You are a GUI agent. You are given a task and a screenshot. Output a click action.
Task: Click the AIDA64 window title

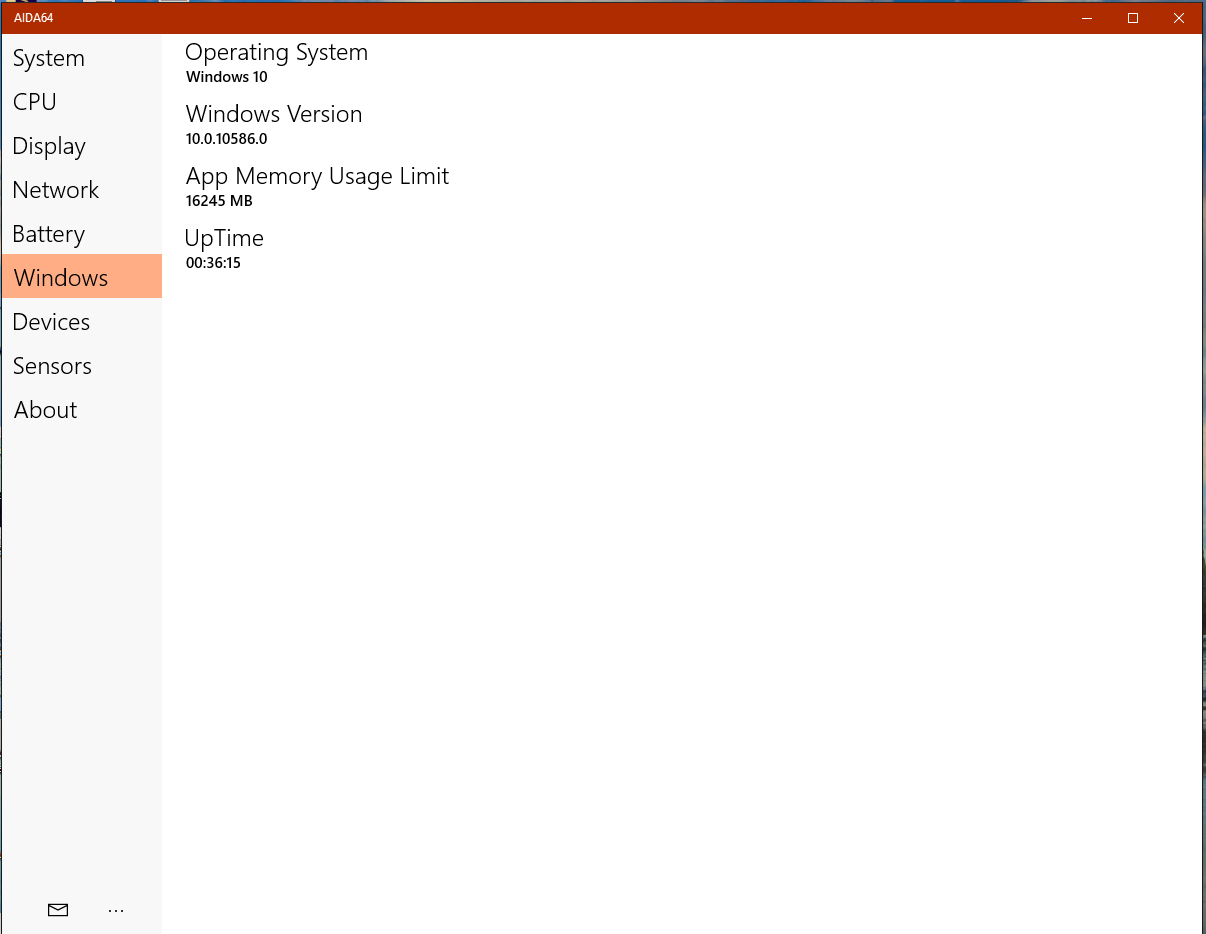pos(34,18)
